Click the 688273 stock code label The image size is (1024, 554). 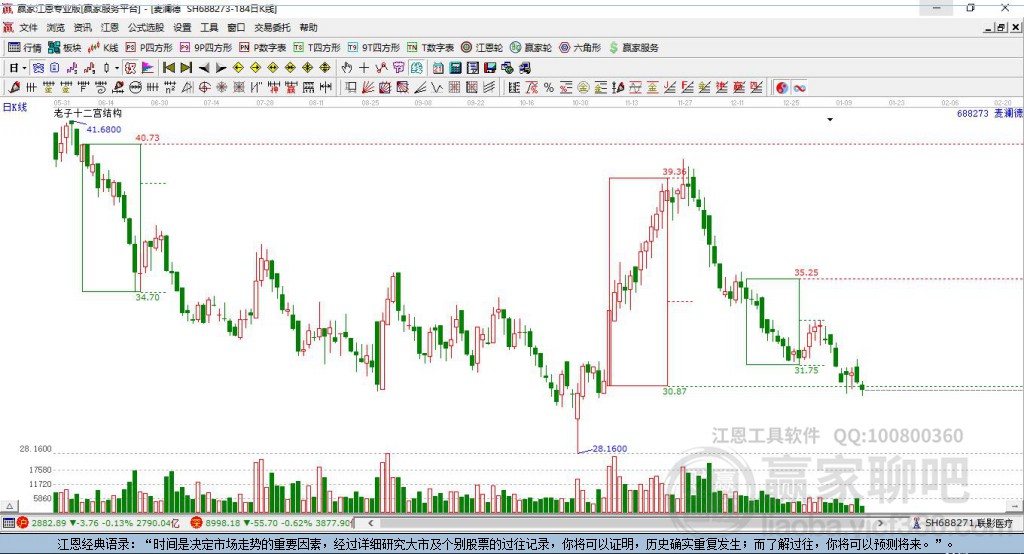click(972, 113)
